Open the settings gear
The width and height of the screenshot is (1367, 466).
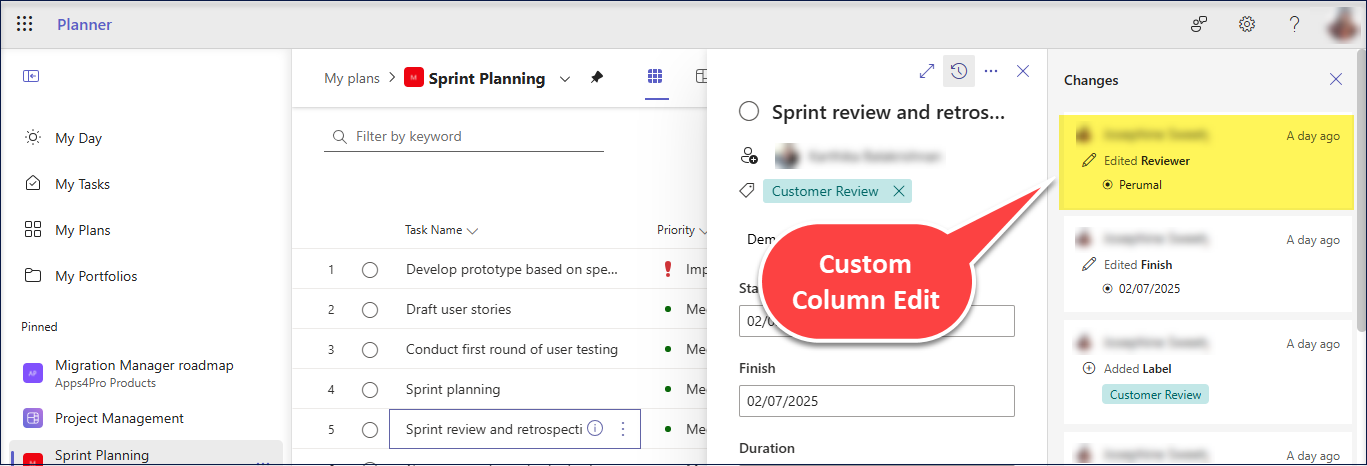pyautogui.click(x=1247, y=25)
